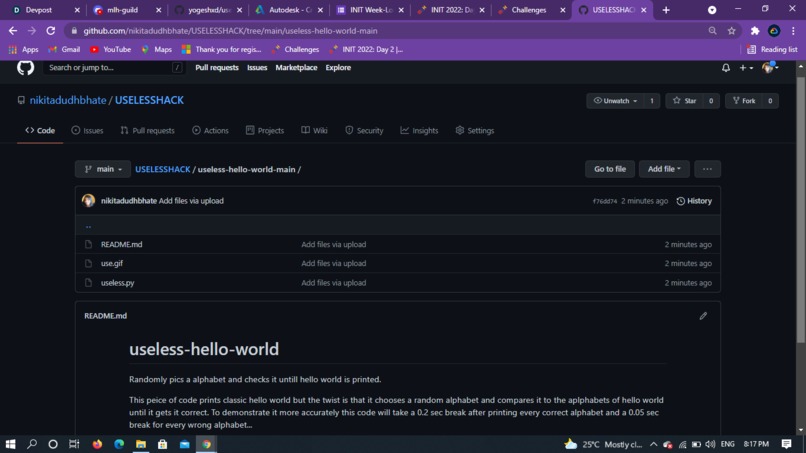
Task: Click the nikitadudhbhate commit avatar
Action: [88, 201]
